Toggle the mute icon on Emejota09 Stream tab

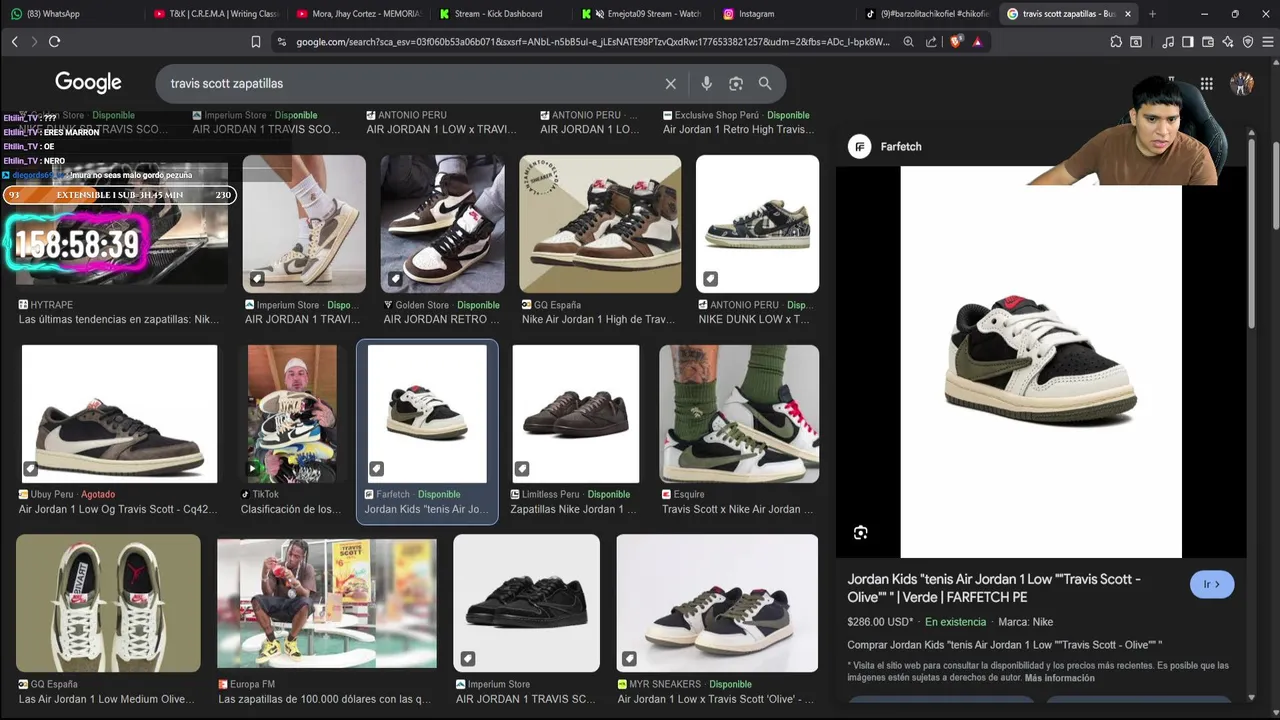[599, 14]
